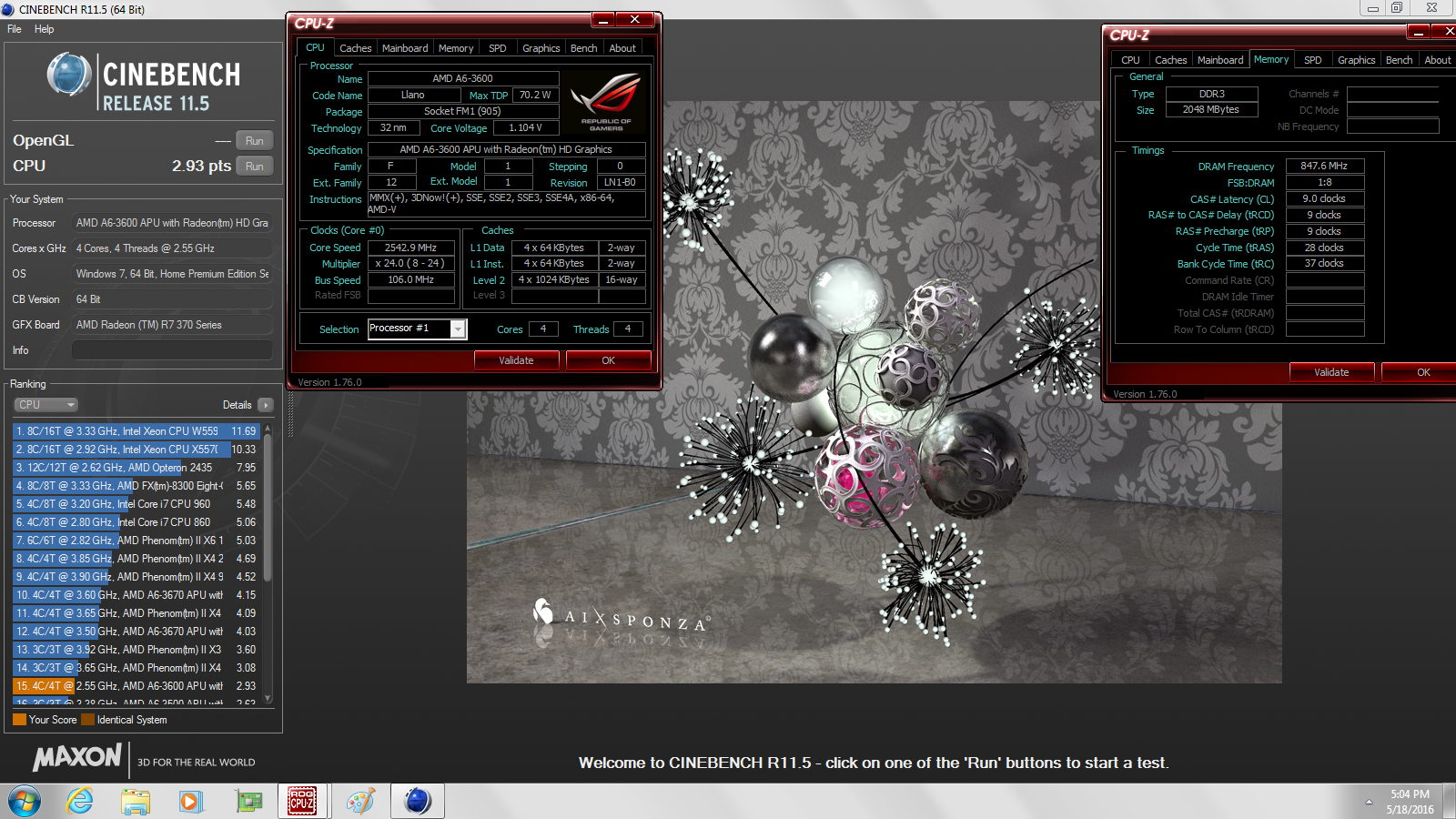Select rank 7 Phenom II X6 entry
1456x819 pixels.
136,541
